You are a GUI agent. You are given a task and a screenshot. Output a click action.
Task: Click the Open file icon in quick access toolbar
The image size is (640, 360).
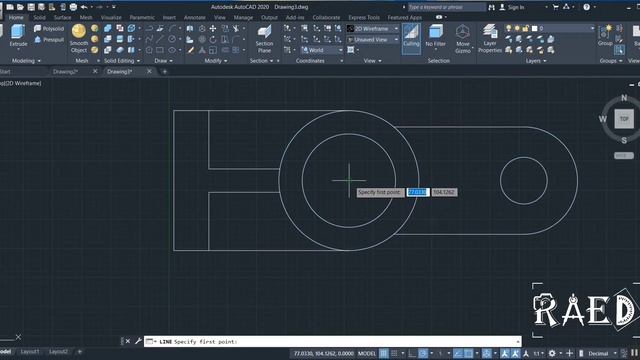pos(20,7)
